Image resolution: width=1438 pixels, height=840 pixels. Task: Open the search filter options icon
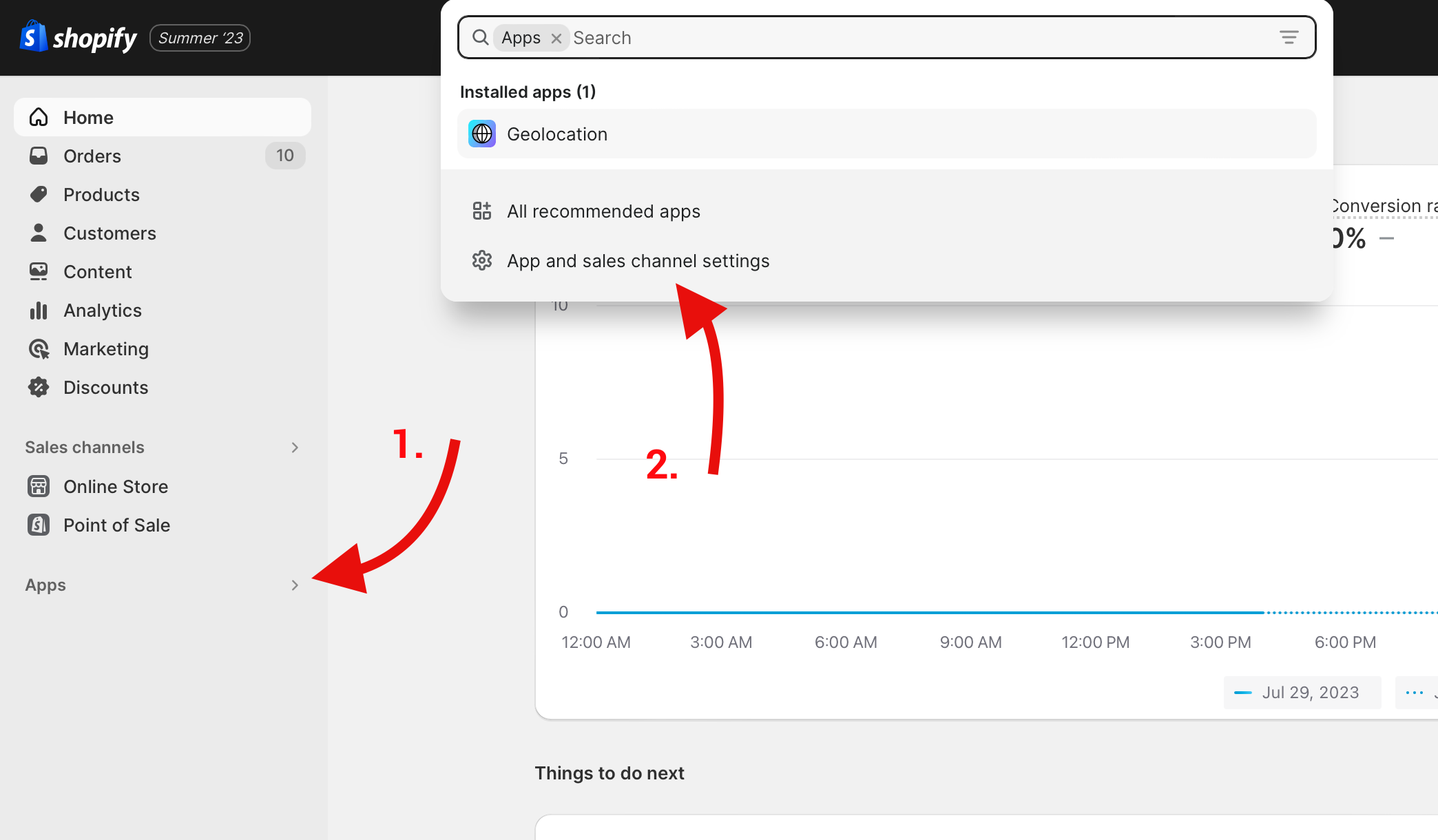[1289, 37]
